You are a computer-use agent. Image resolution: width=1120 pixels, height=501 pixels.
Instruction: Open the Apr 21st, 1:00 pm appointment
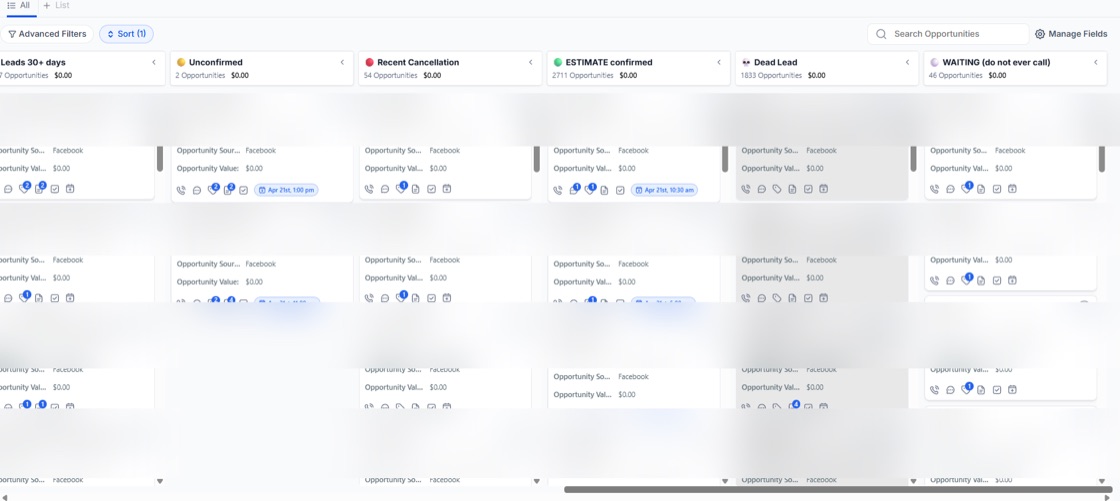286,190
